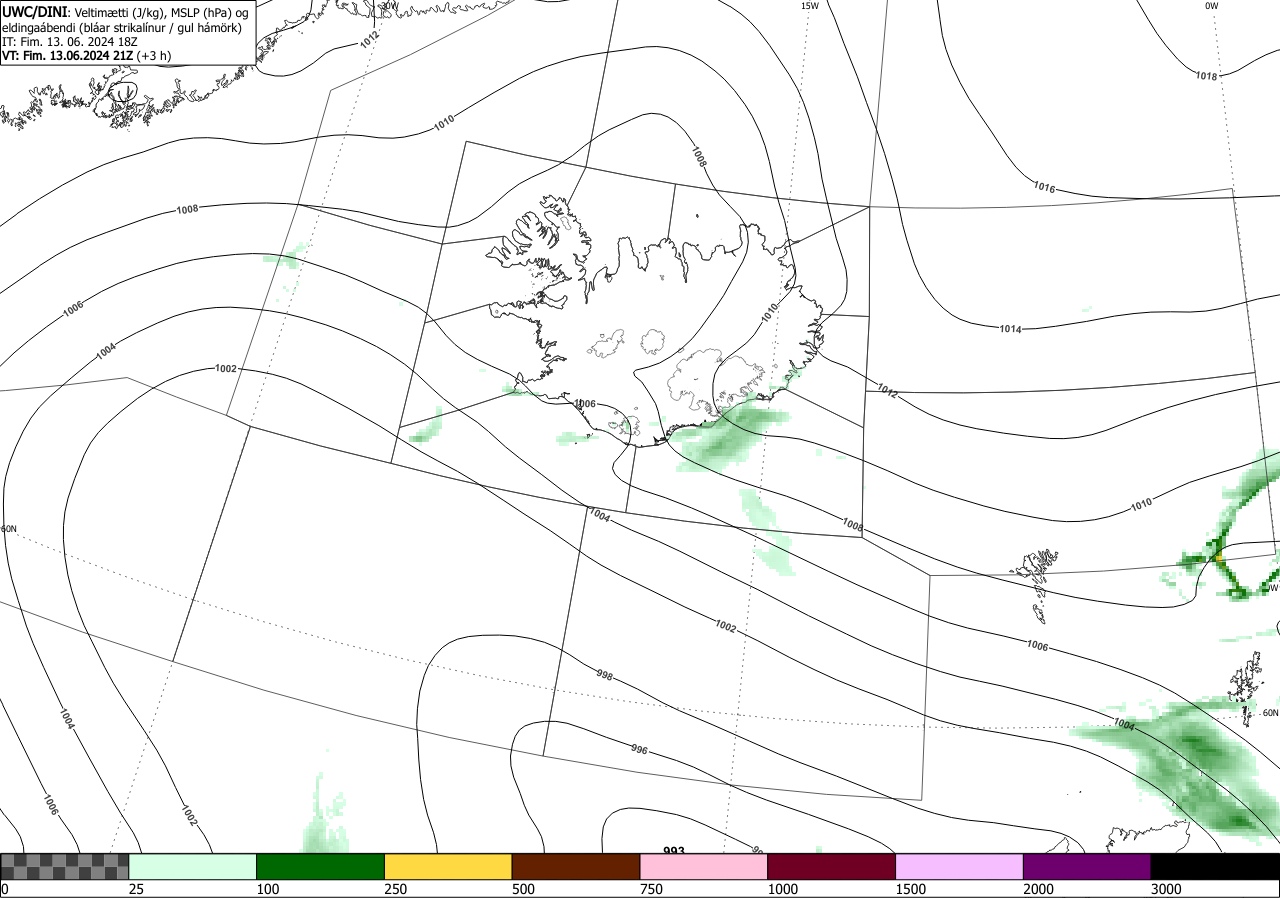Click the valid time "VT: Fim. 13.06.2024 21Z (+3 h)"
Image resolution: width=1280 pixels, height=898 pixels.
86,57
